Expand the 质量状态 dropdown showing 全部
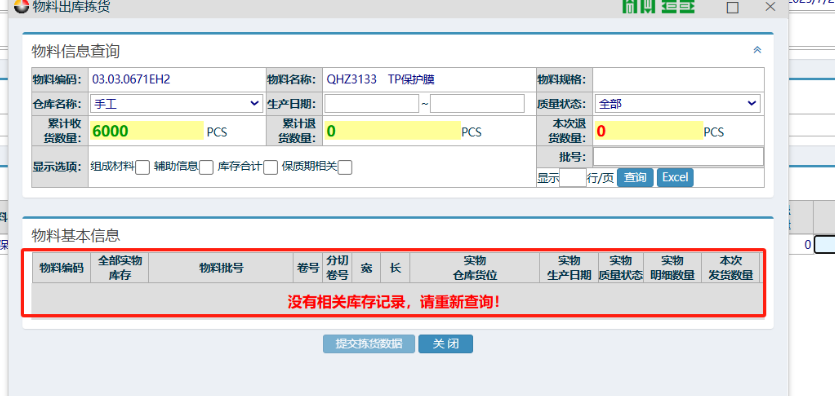835x396 pixels. [x=678, y=104]
